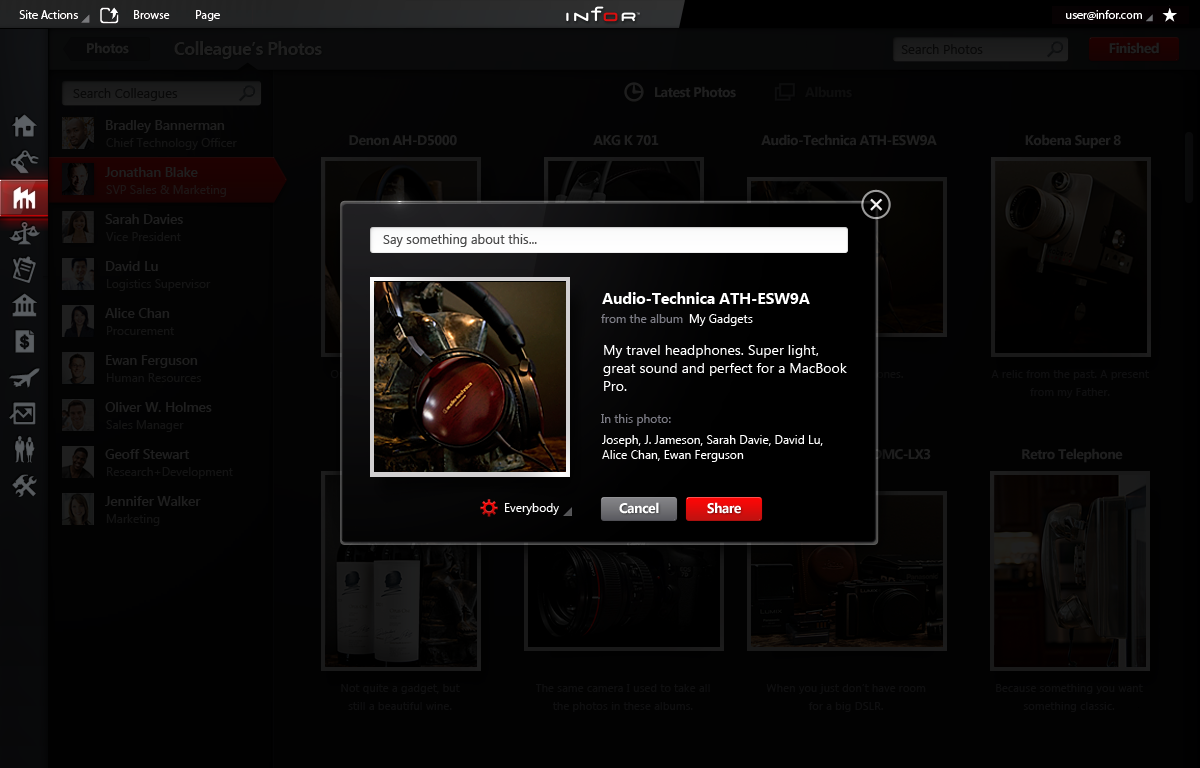Select Jennifer Walker in the colleague list
Image resolution: width=1200 pixels, height=768 pixels.
pos(161,509)
